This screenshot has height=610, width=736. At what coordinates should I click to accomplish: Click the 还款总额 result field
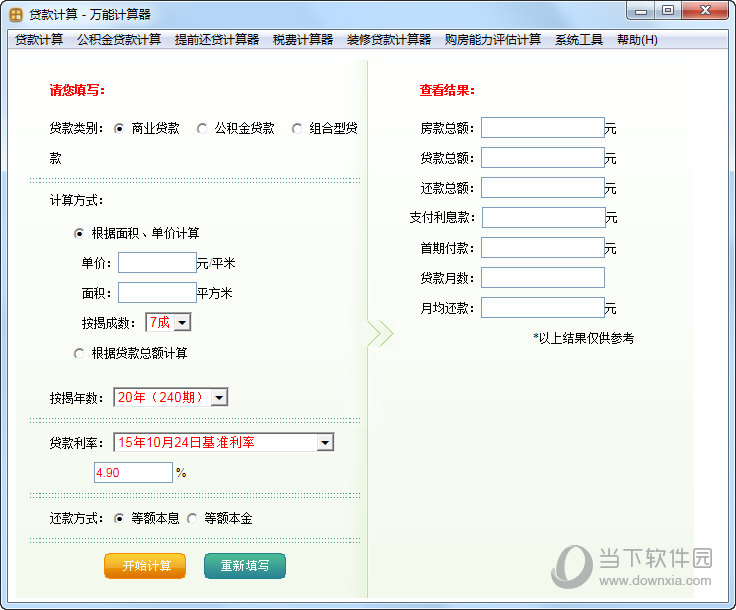[543, 188]
